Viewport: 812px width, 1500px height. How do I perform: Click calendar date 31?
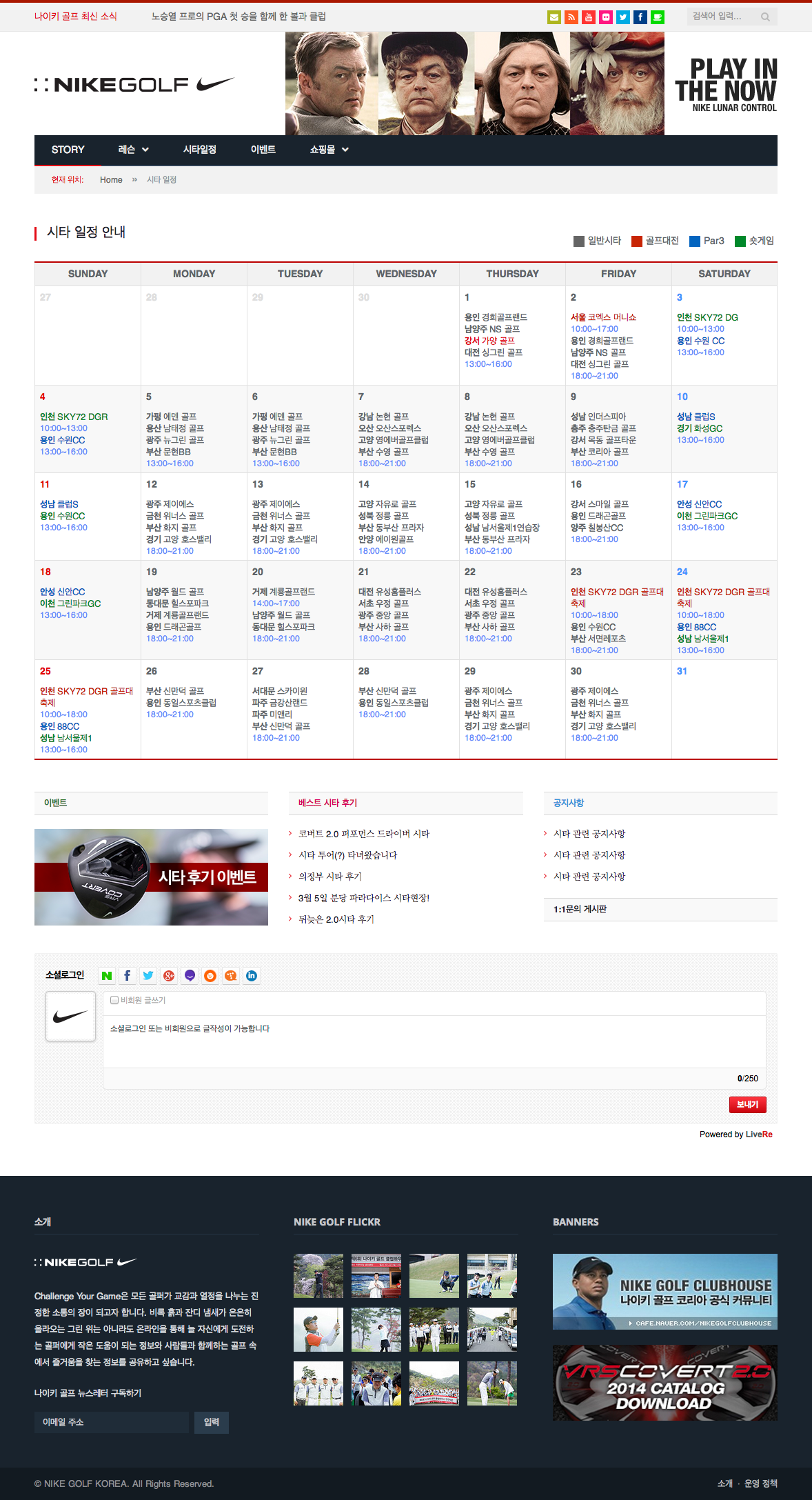(x=682, y=671)
